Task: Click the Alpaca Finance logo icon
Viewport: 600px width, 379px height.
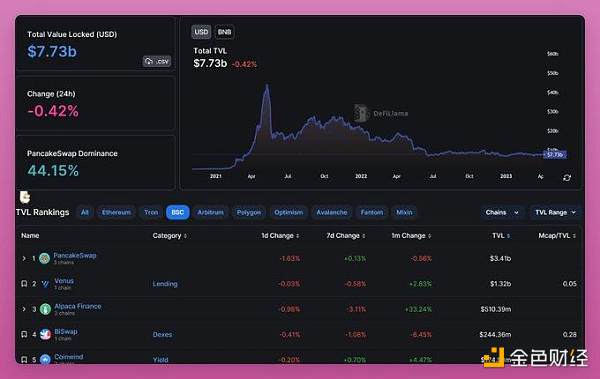Action: 46,309
